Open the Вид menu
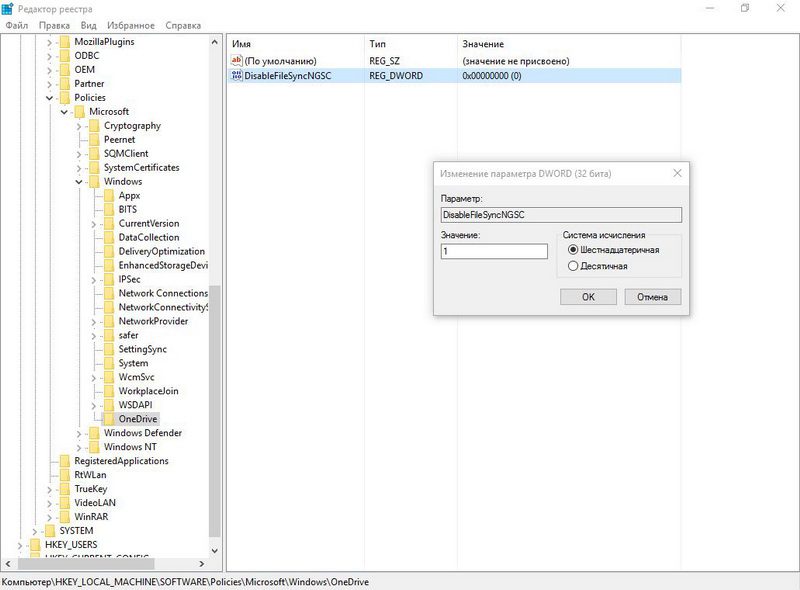The height and width of the screenshot is (590, 800). 88,25
